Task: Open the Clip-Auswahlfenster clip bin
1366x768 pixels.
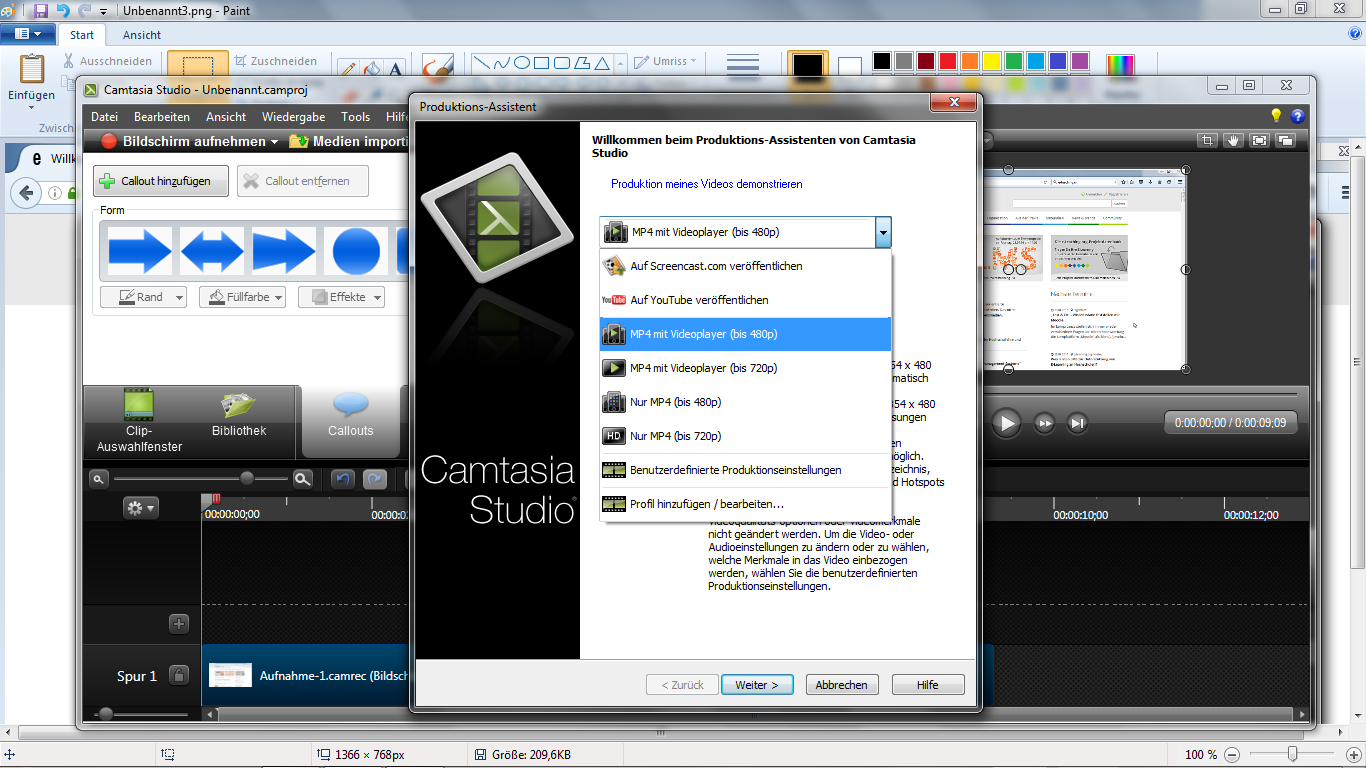Action: tap(139, 421)
